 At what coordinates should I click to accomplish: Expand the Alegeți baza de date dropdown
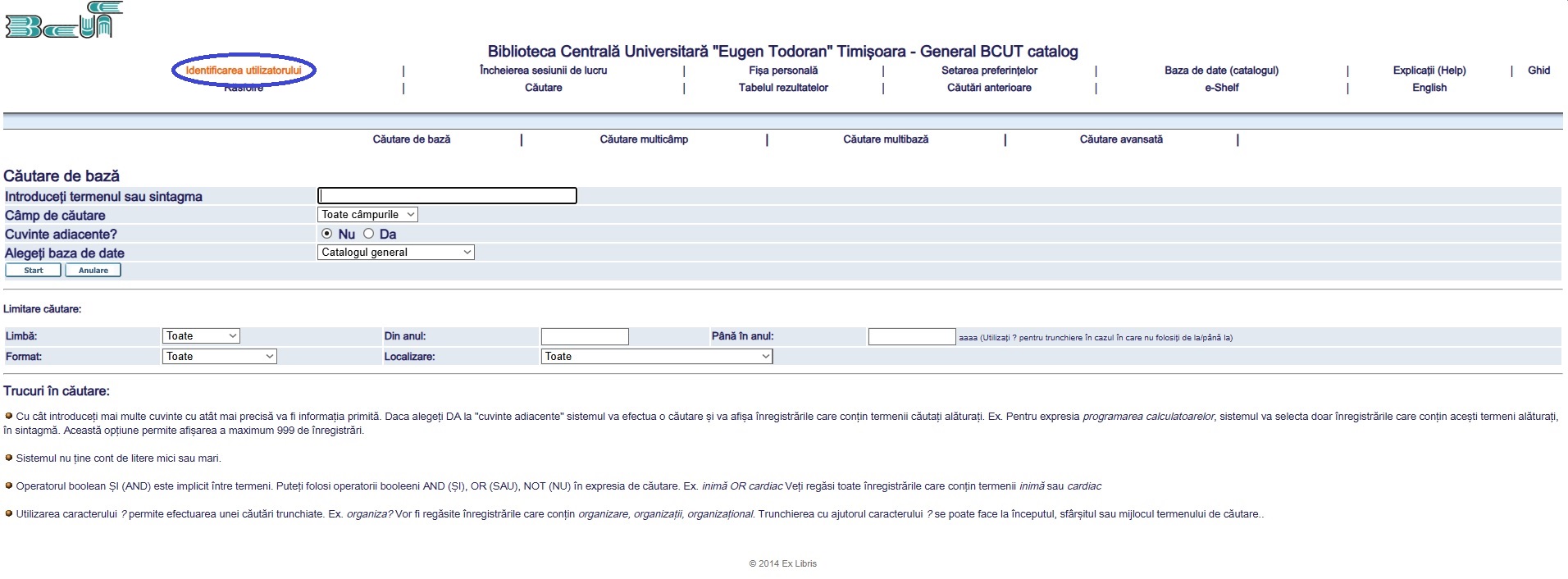(395, 253)
